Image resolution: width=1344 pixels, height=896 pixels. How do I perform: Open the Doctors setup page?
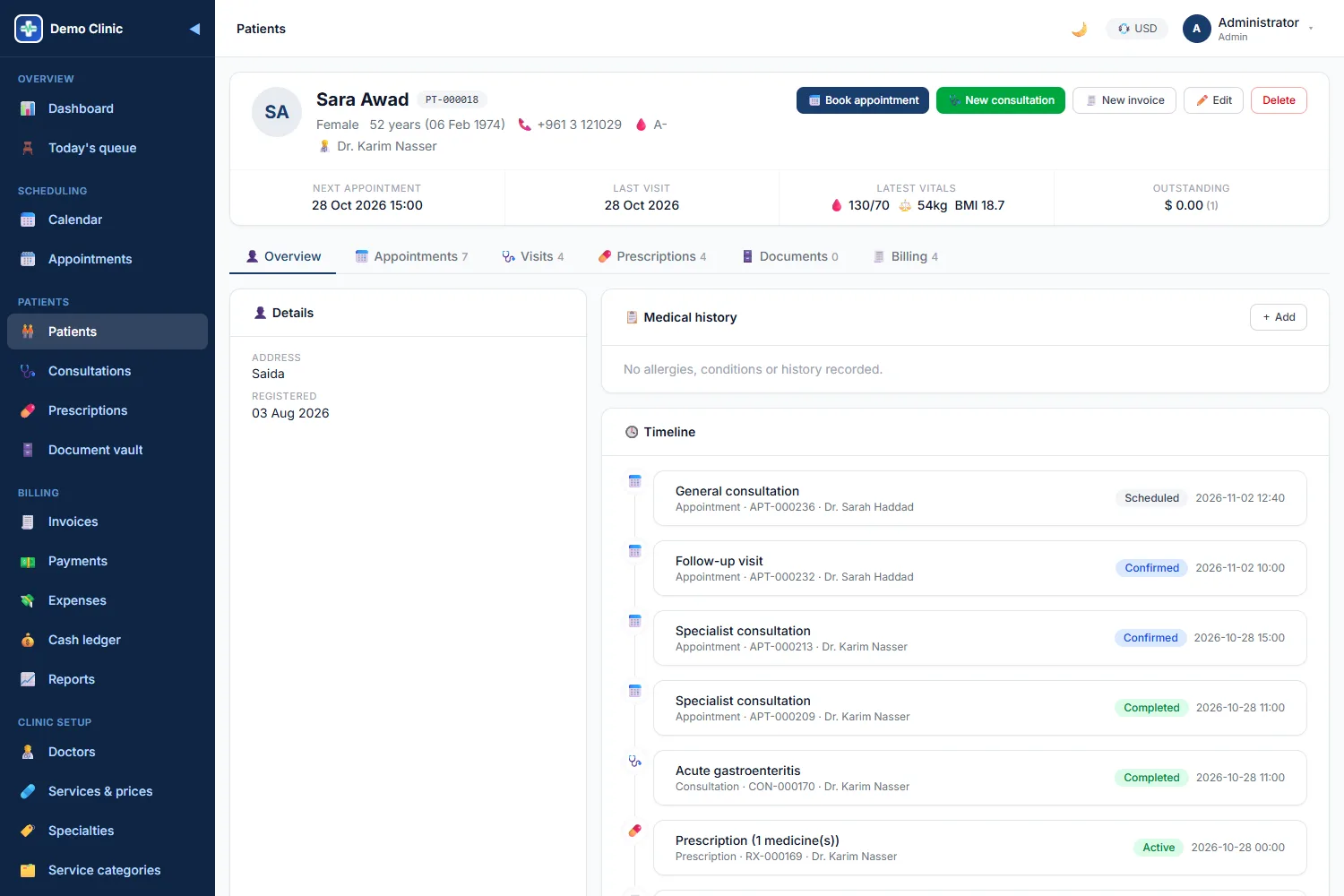pyautogui.click(x=108, y=752)
